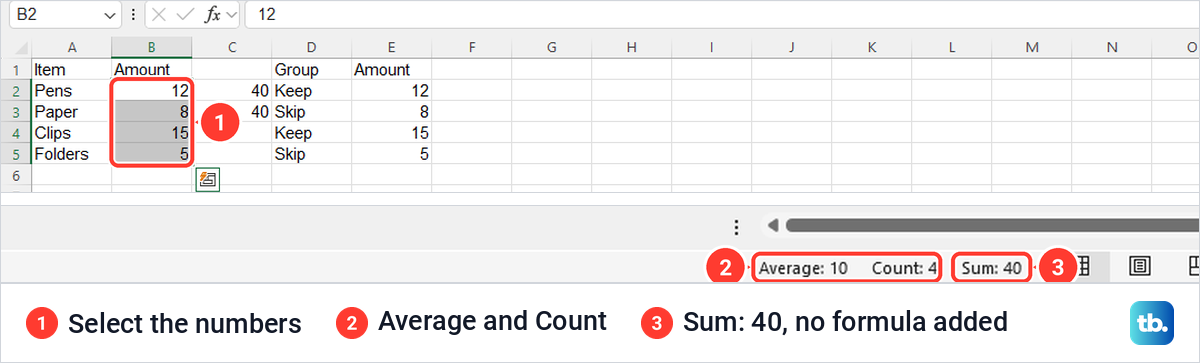Screen dimensions: 1200x363
Task: Click cell B5 containing 5
Action: point(151,154)
